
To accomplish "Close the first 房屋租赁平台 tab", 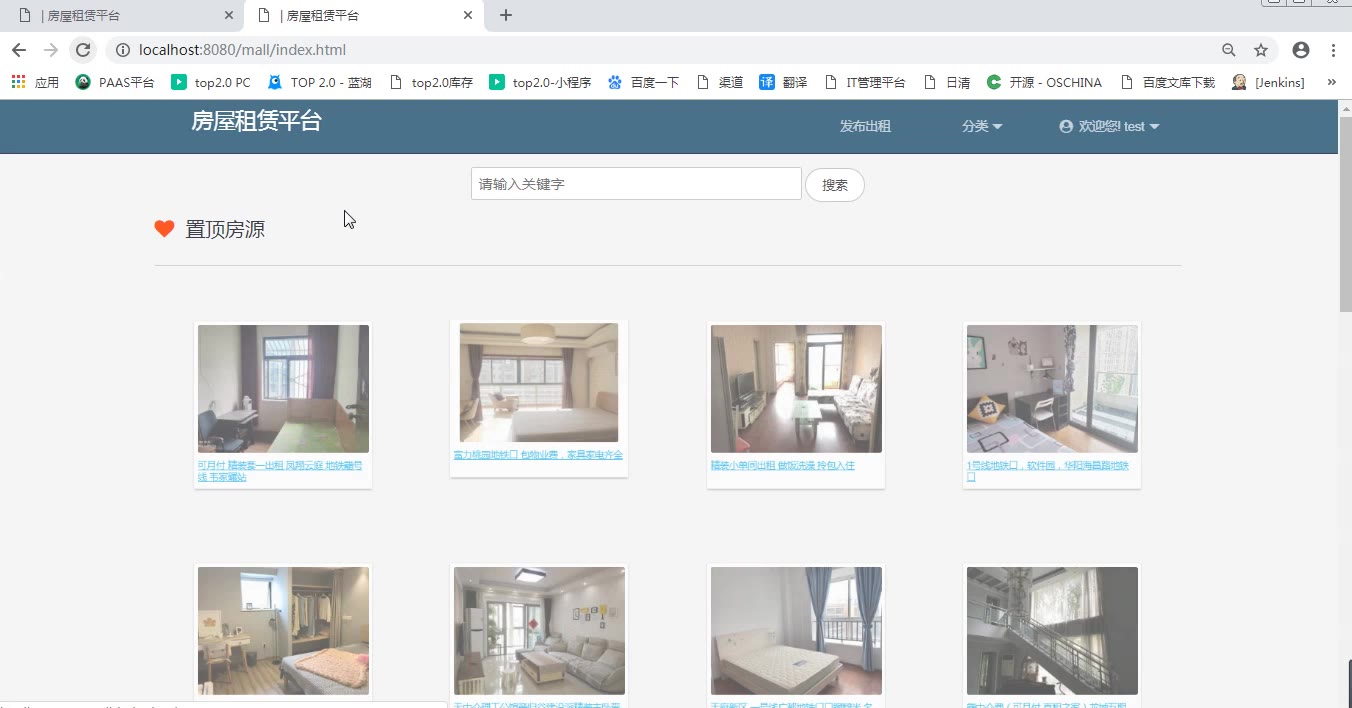I will [x=229, y=15].
